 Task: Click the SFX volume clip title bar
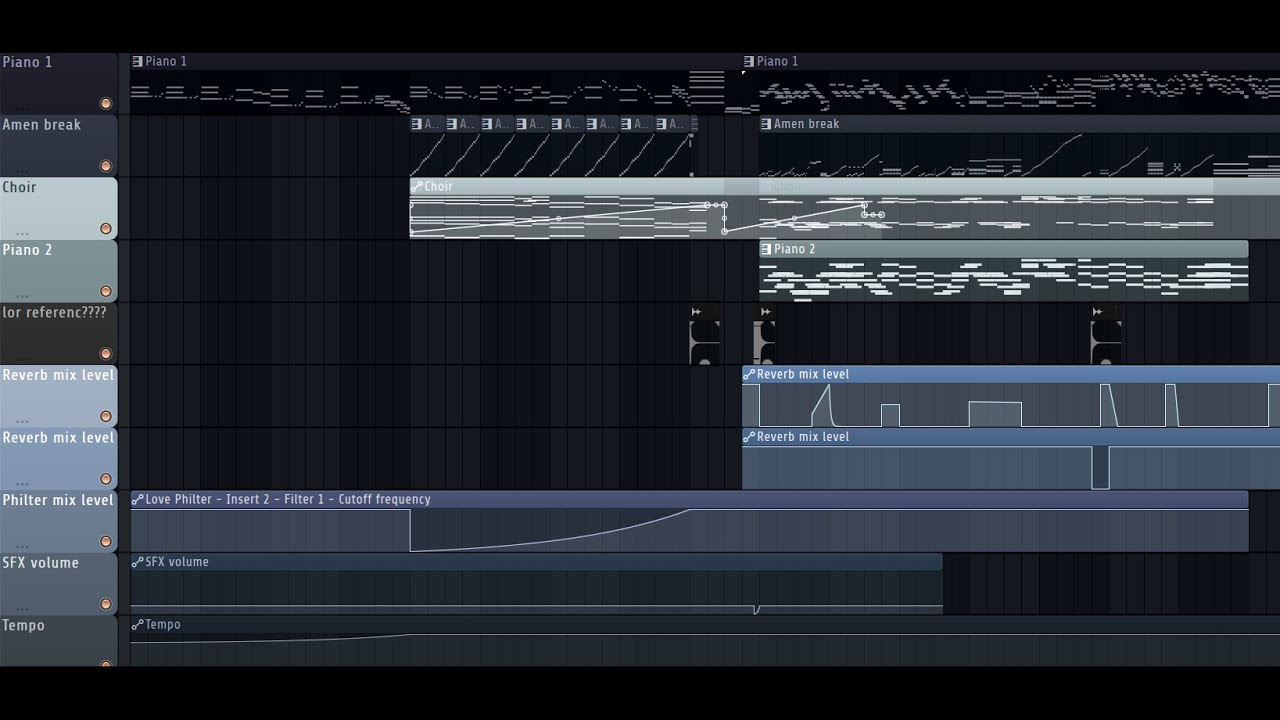coord(536,562)
